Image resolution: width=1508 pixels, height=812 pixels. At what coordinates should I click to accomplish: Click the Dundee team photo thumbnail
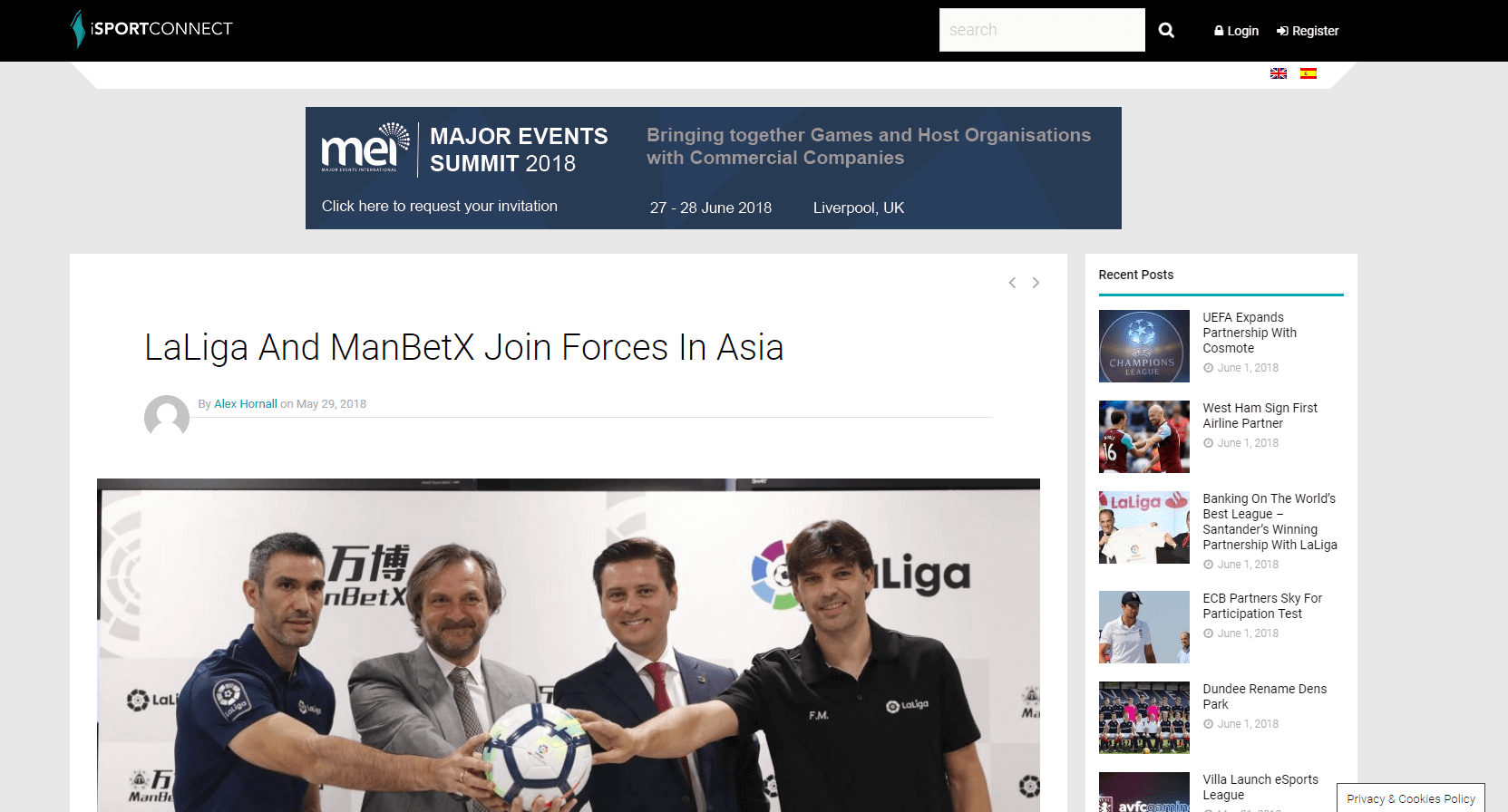tap(1143, 718)
